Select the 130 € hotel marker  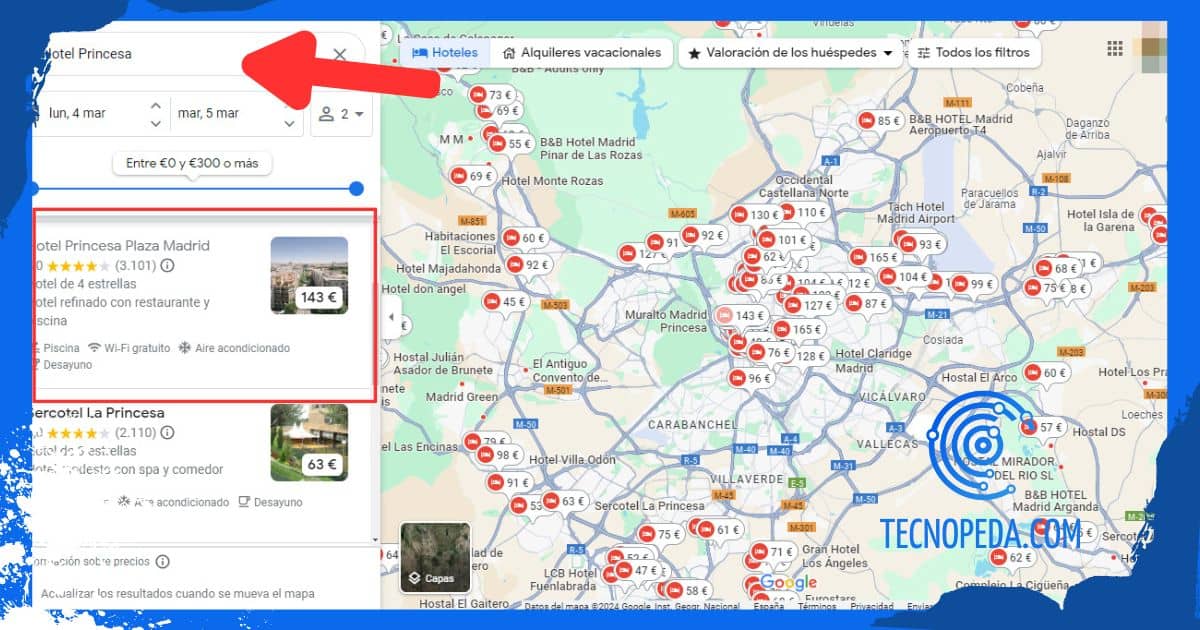point(755,214)
